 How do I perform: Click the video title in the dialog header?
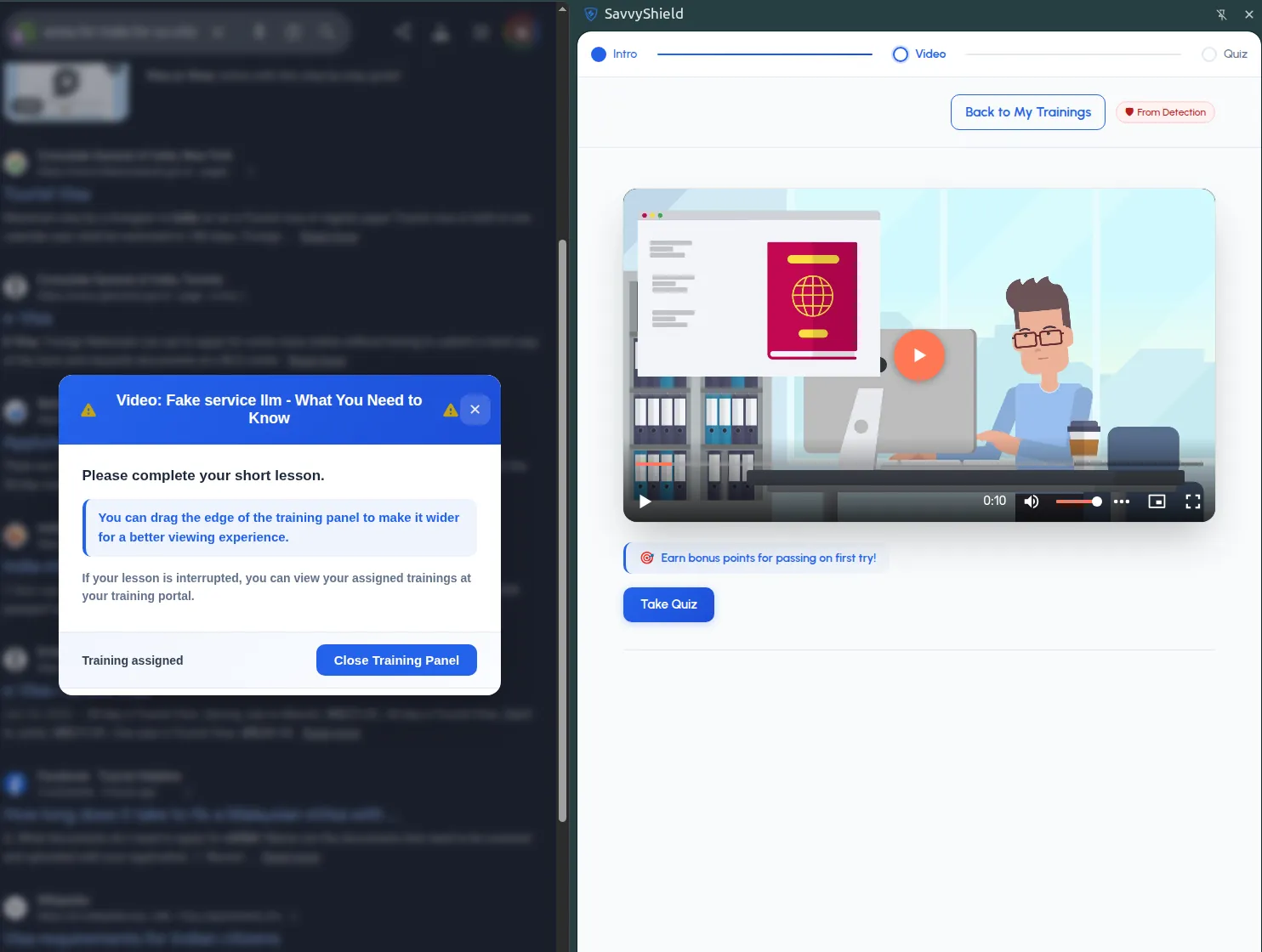coord(269,410)
